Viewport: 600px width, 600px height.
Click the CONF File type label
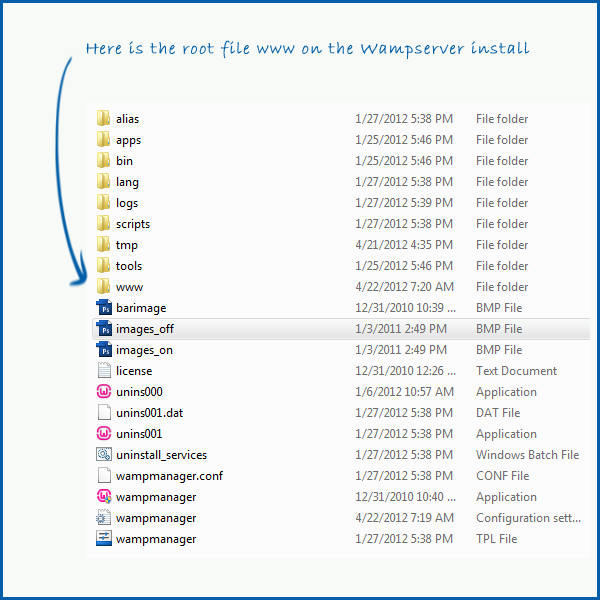coord(503,476)
